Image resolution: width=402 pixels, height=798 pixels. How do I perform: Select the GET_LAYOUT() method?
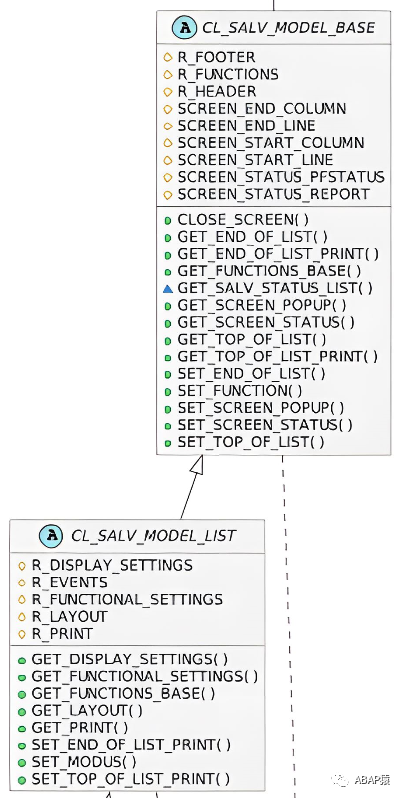tap(87, 710)
